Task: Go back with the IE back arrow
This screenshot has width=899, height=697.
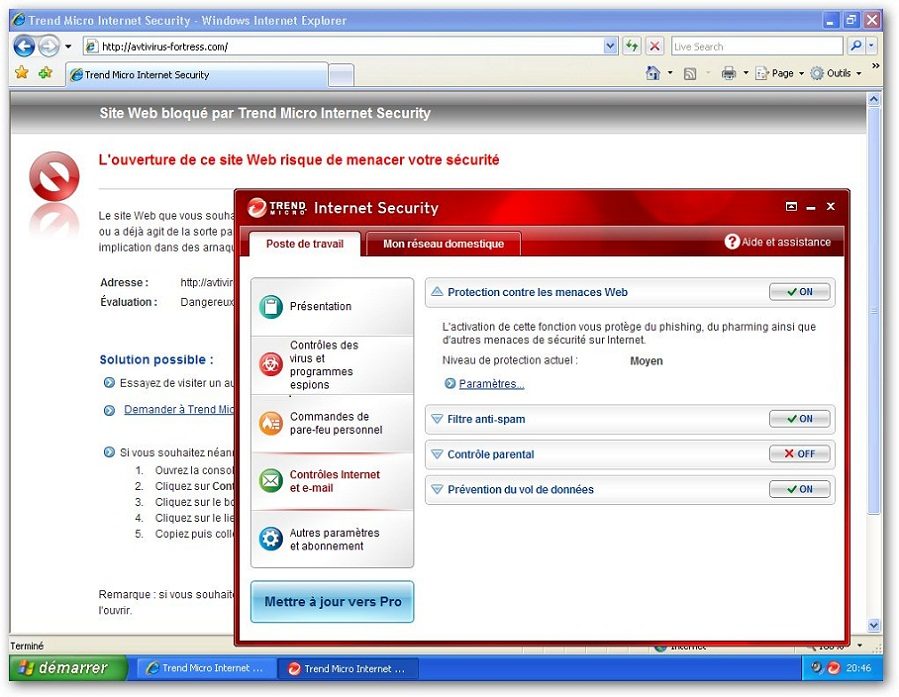Action: tap(24, 46)
